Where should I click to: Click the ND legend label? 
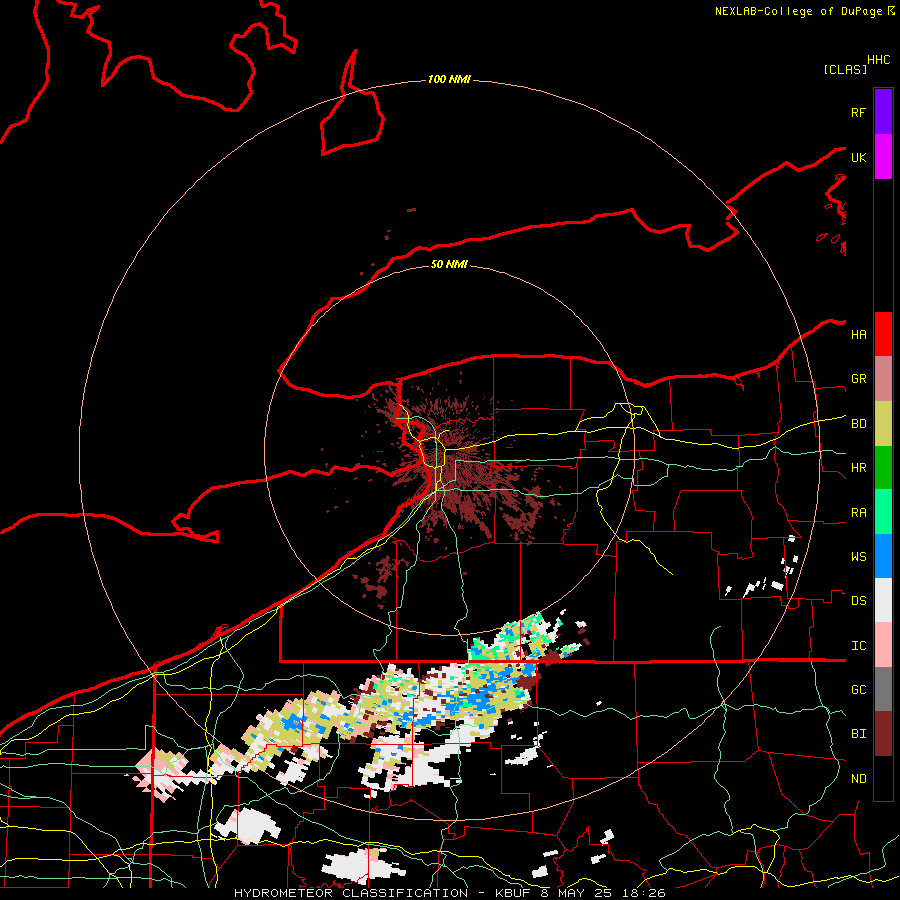[858, 779]
